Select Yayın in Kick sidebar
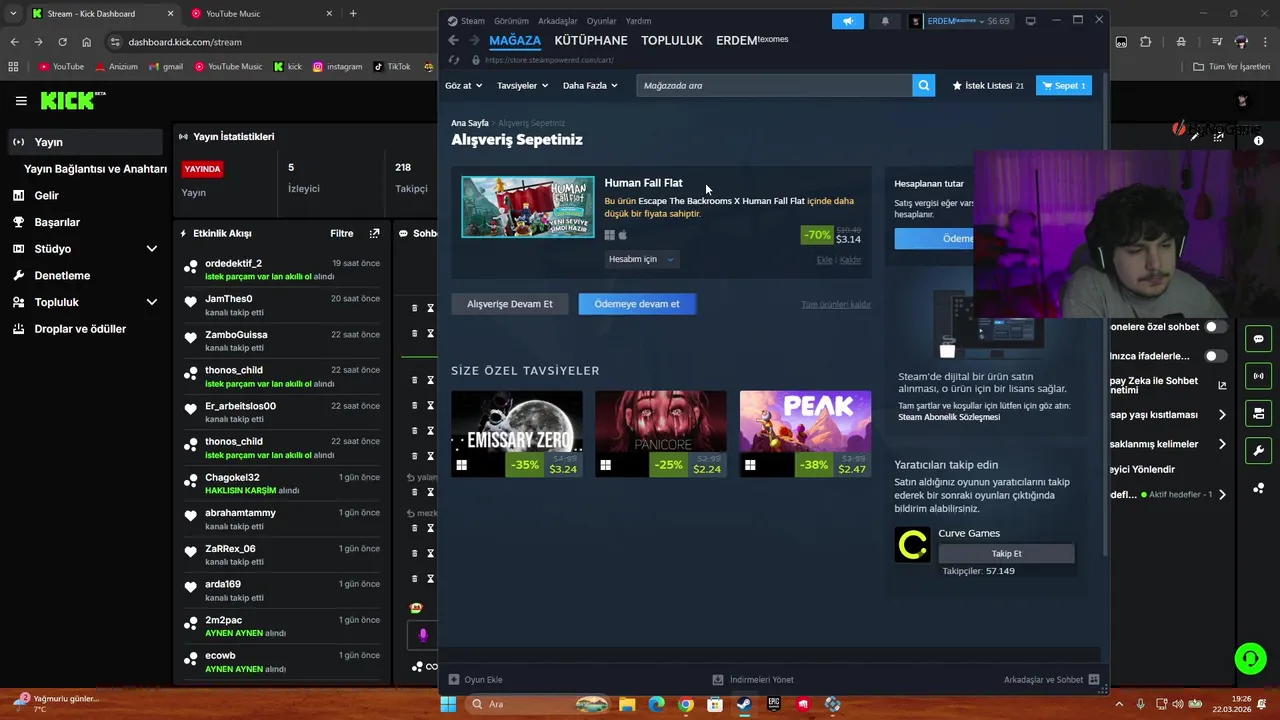The width and height of the screenshot is (1280, 720). tap(83, 142)
